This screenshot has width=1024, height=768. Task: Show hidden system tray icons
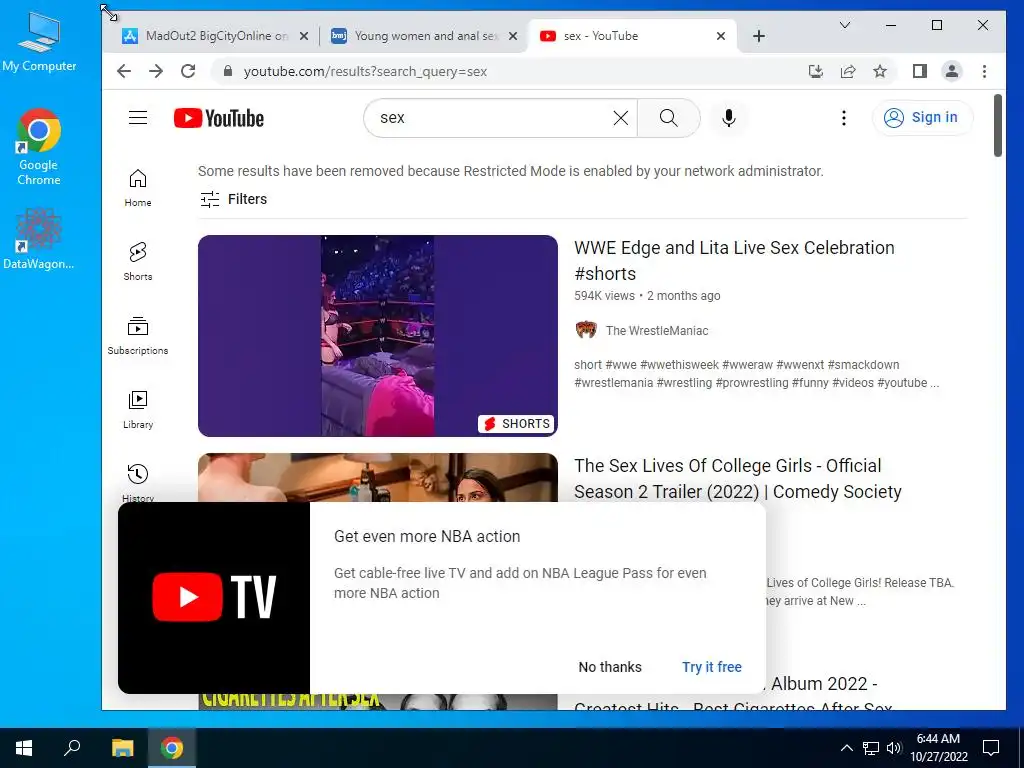pyautogui.click(x=846, y=748)
